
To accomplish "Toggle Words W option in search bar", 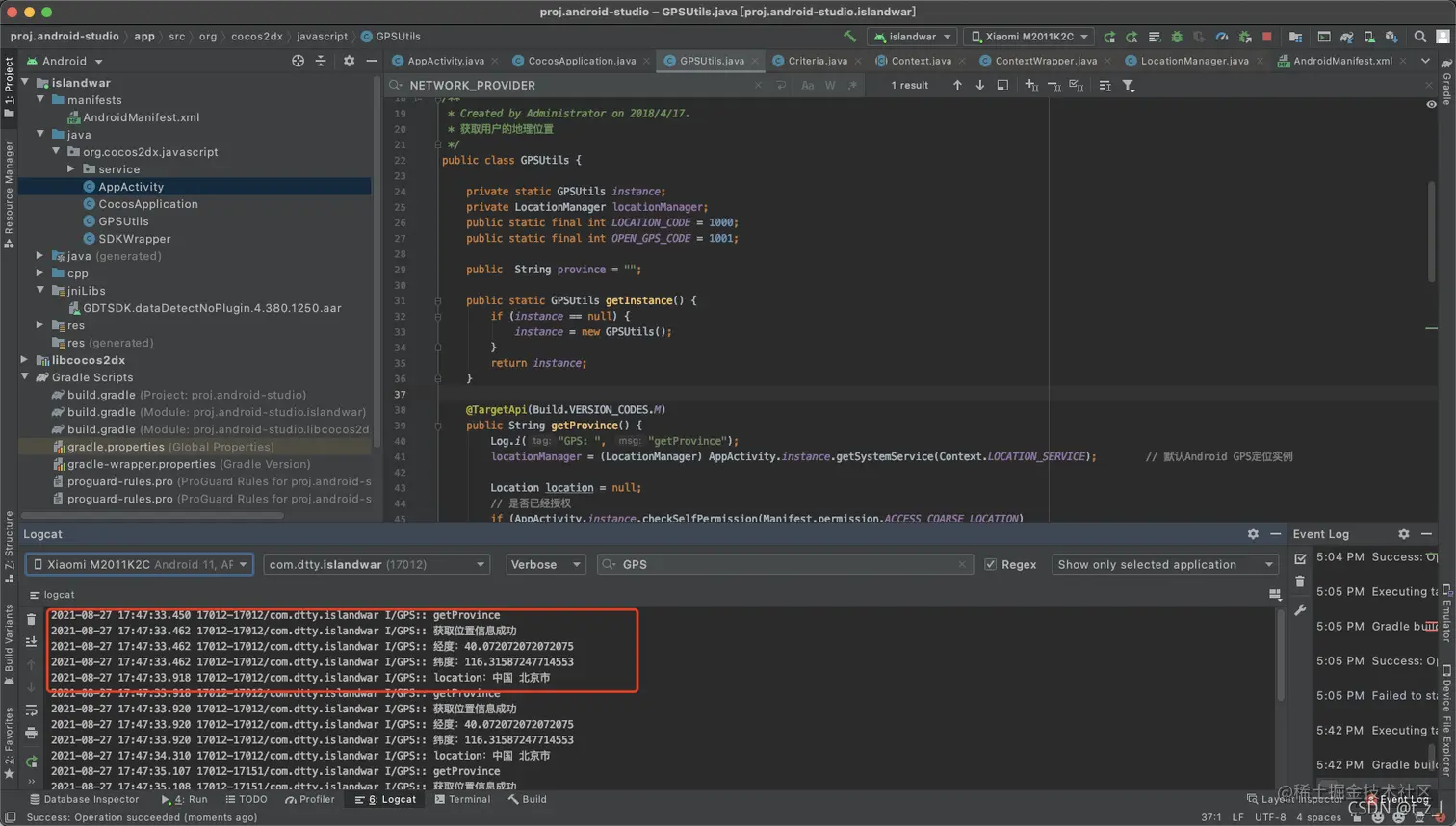I will point(830,85).
